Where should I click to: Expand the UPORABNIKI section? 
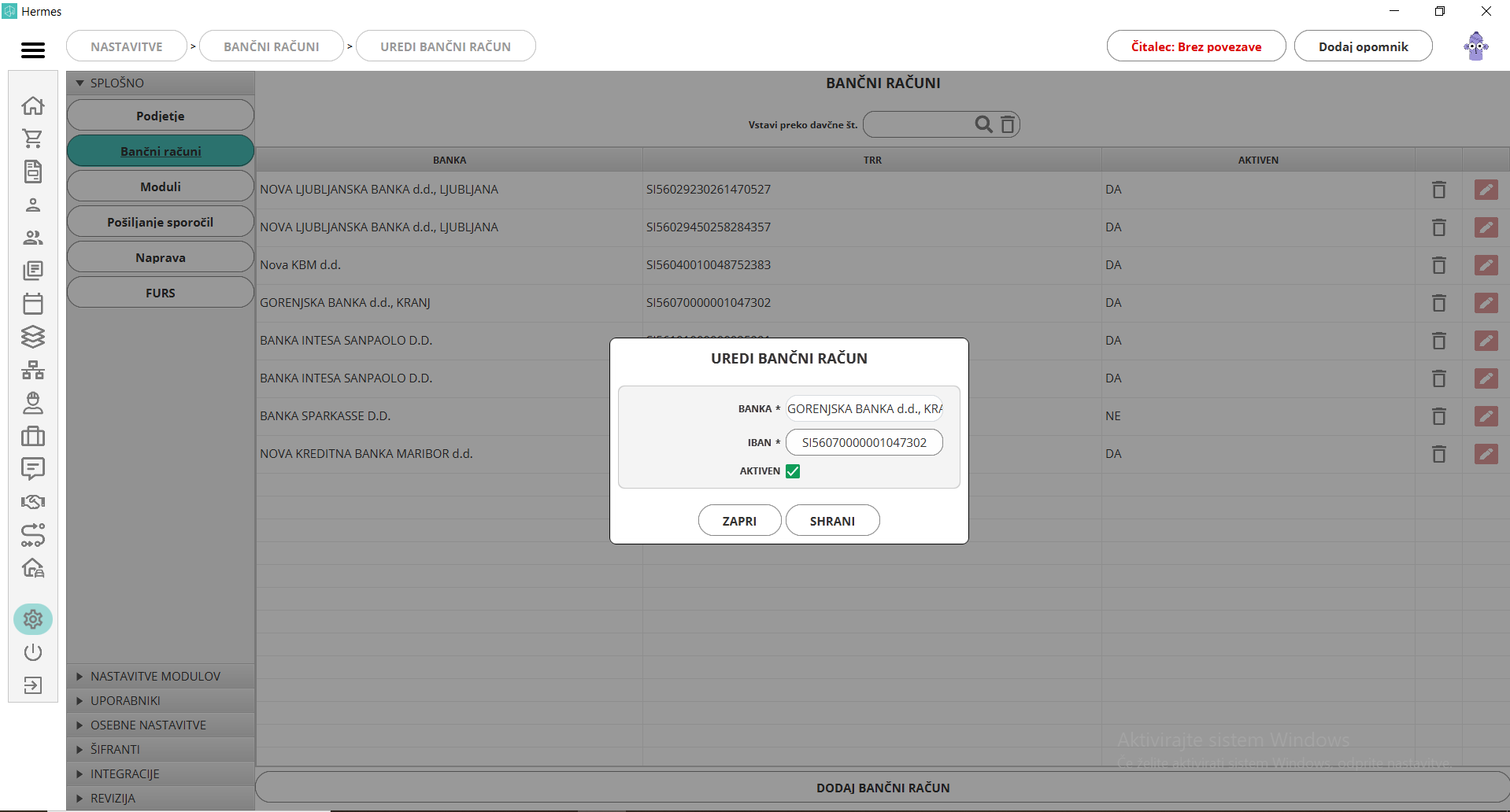(x=161, y=700)
